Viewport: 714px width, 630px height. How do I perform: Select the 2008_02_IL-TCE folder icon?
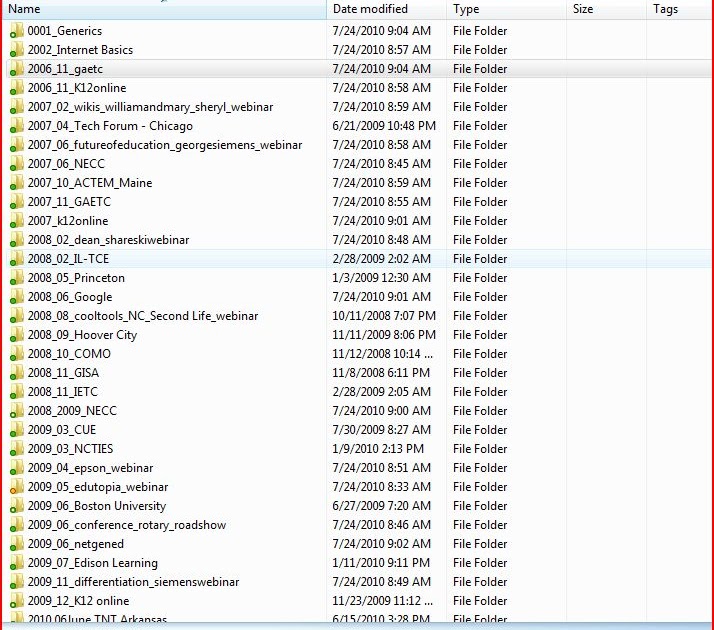click(17, 259)
